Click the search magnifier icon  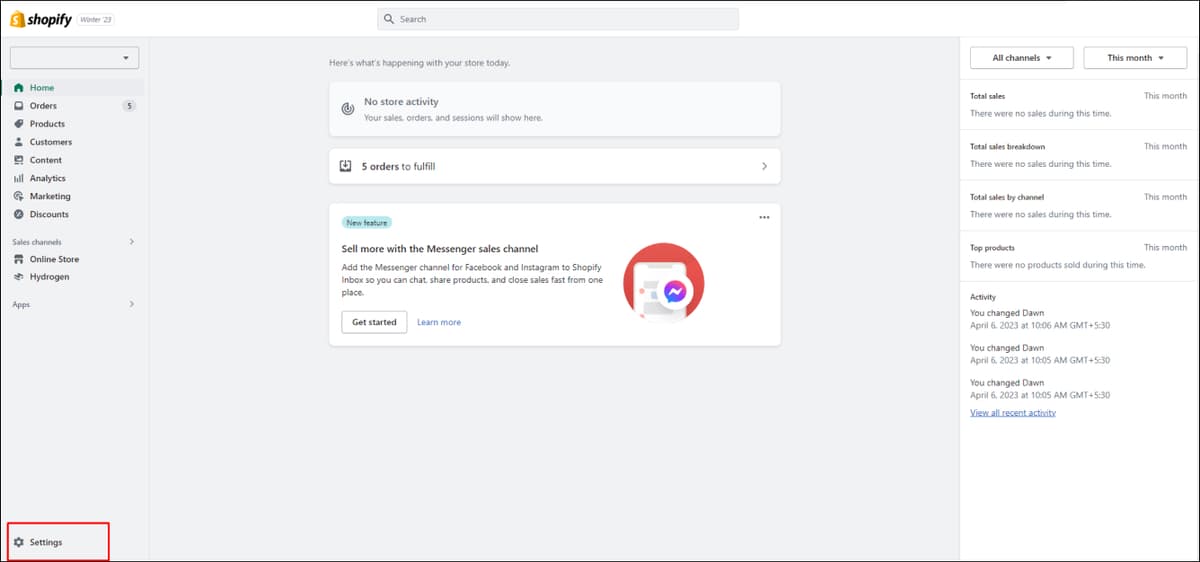coord(389,19)
